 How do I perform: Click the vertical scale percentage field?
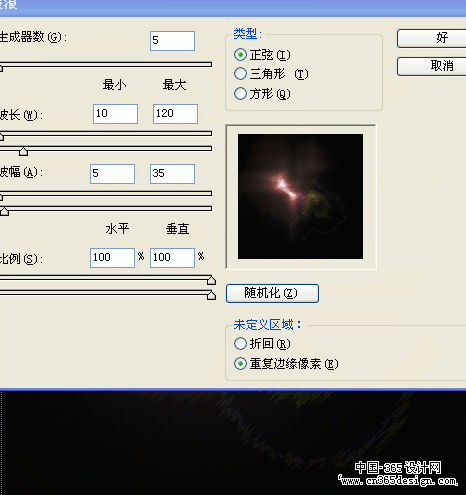point(172,258)
